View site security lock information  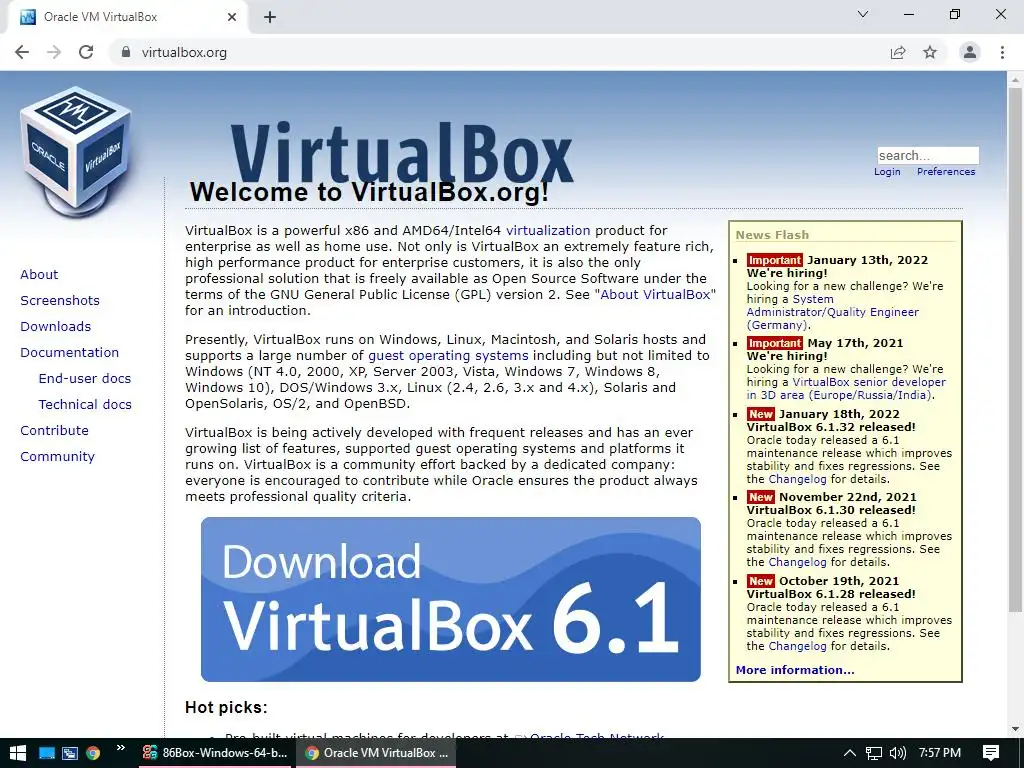(126, 52)
